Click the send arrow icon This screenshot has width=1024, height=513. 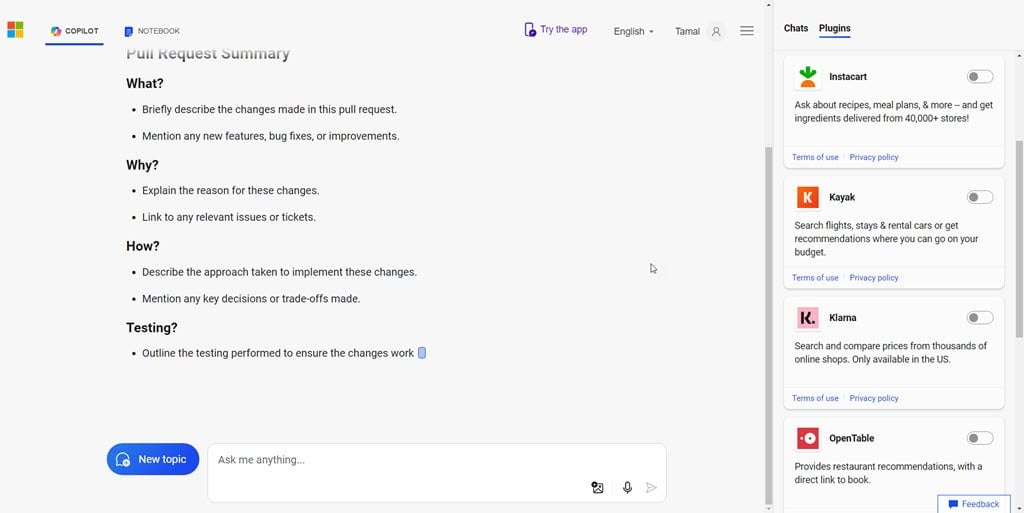pyautogui.click(x=651, y=488)
